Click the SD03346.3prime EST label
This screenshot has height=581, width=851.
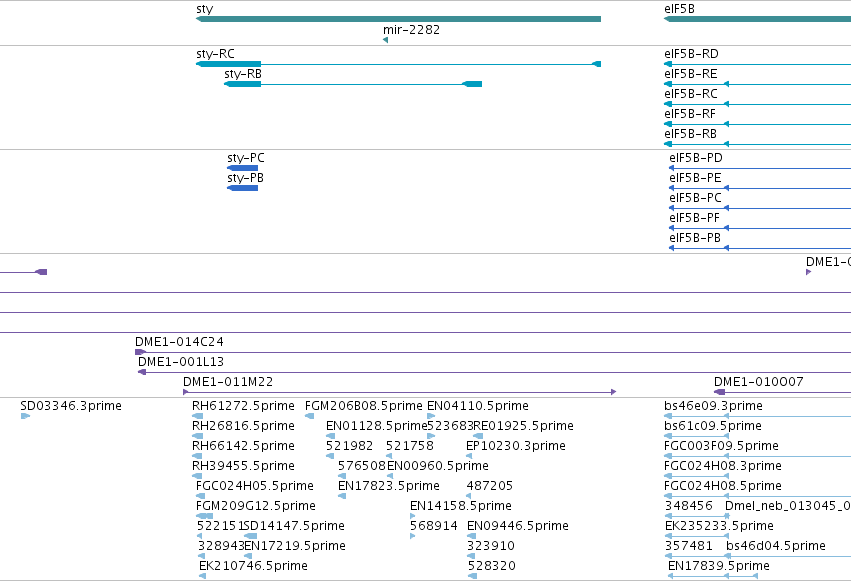(71, 406)
